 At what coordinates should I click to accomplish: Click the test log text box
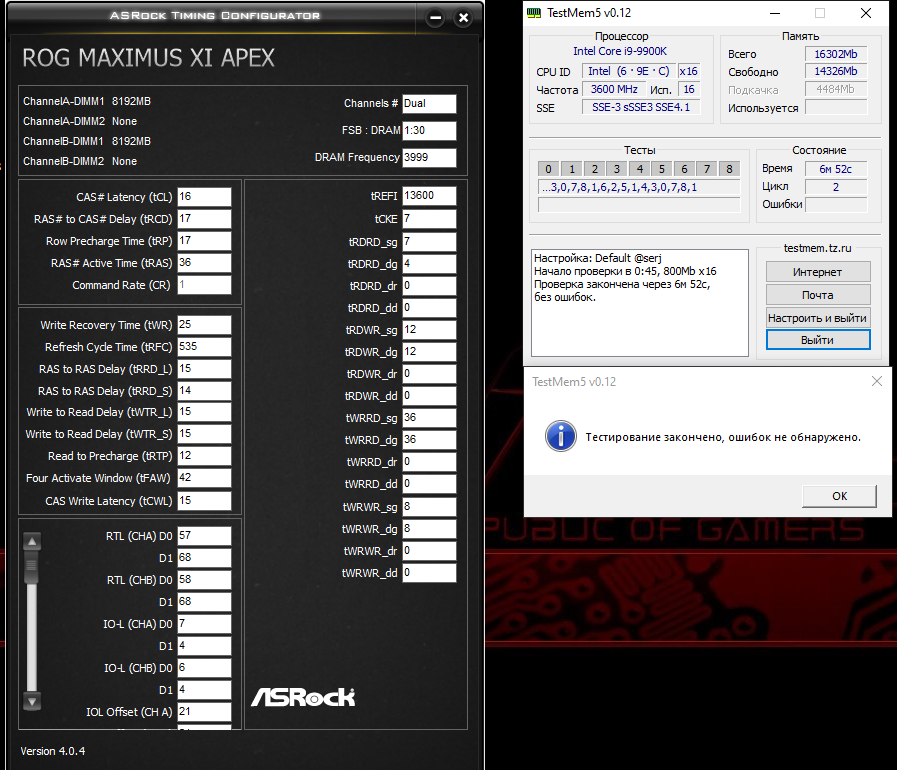coord(640,303)
